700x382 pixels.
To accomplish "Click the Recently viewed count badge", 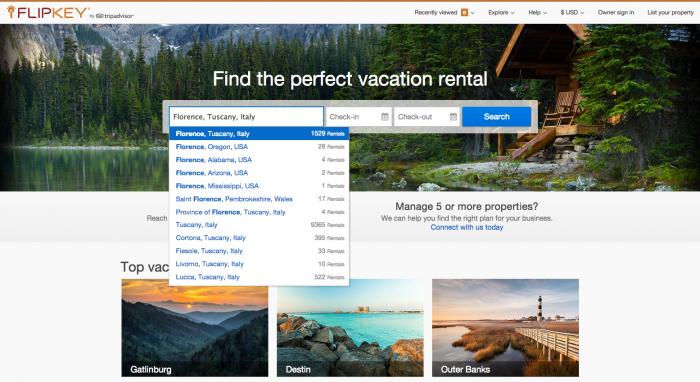I will coord(464,12).
